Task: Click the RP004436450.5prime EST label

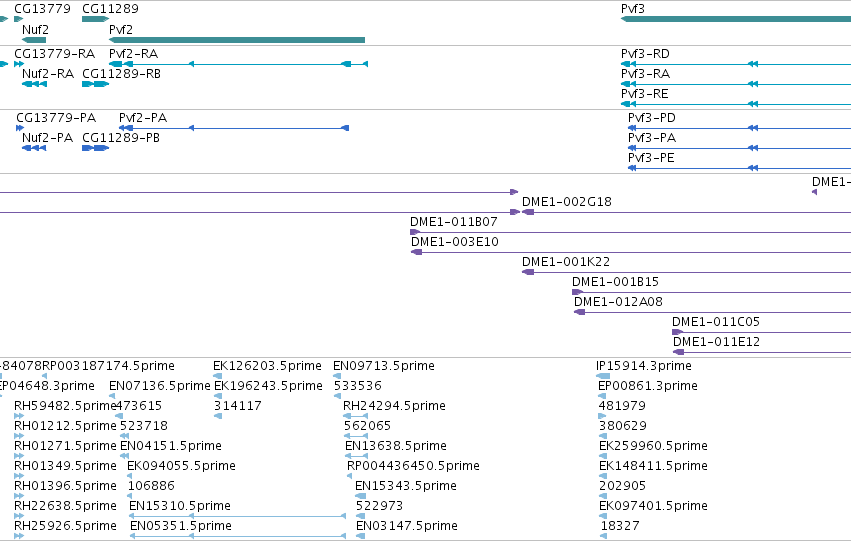Action: [414, 467]
